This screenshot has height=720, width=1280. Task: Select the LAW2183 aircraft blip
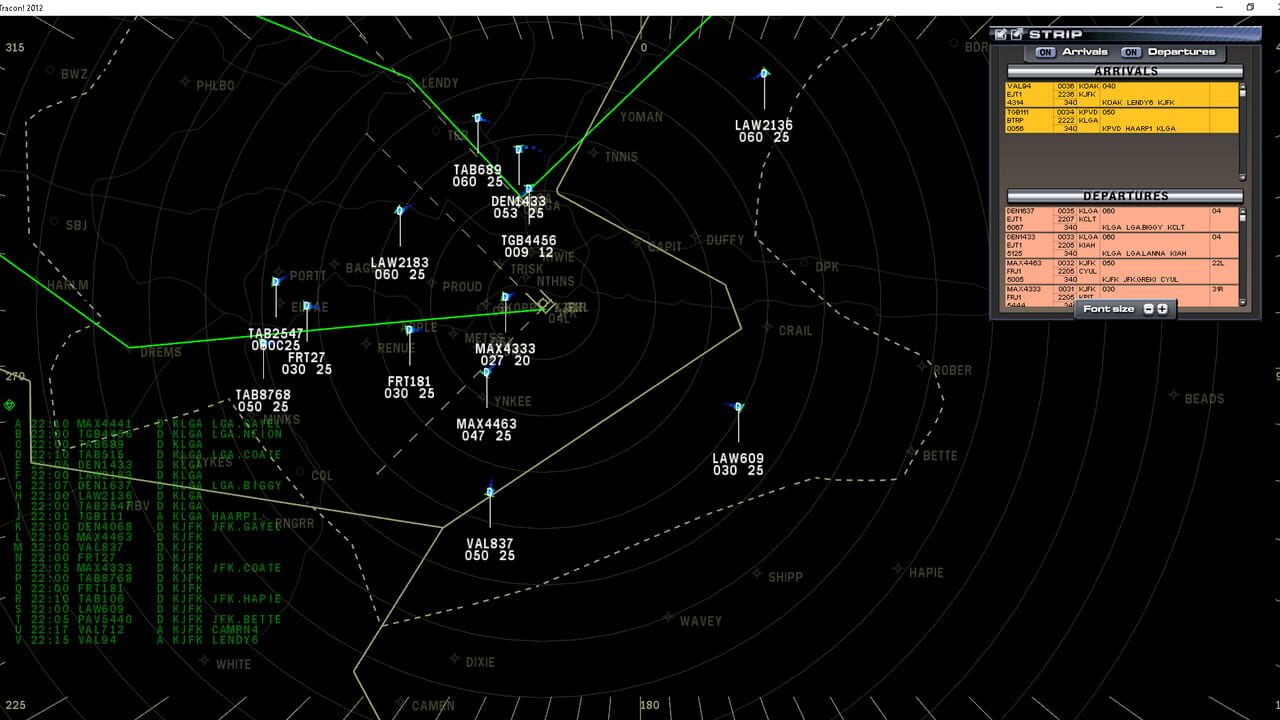[x=399, y=211]
